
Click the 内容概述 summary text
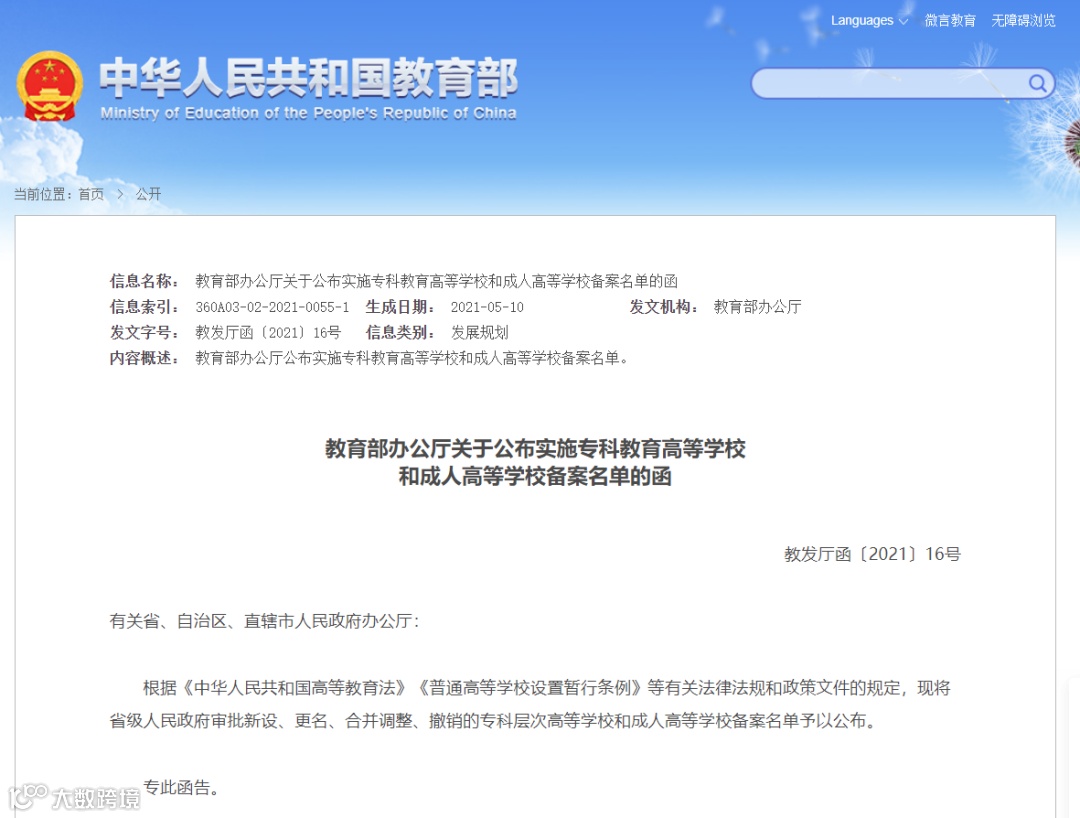(x=411, y=358)
